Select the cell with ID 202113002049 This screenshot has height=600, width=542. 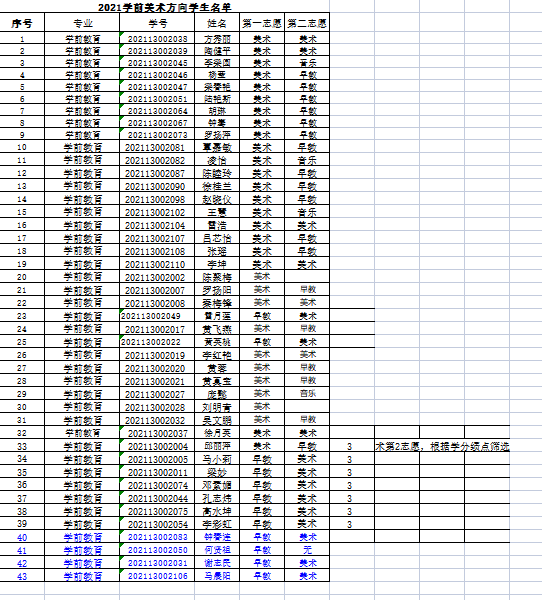[x=157, y=316]
